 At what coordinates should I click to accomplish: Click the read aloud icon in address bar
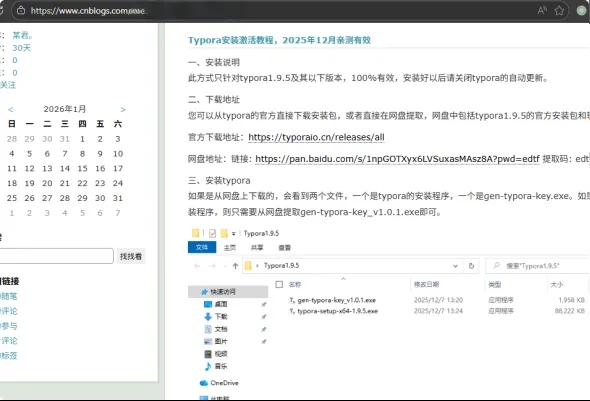tap(542, 11)
